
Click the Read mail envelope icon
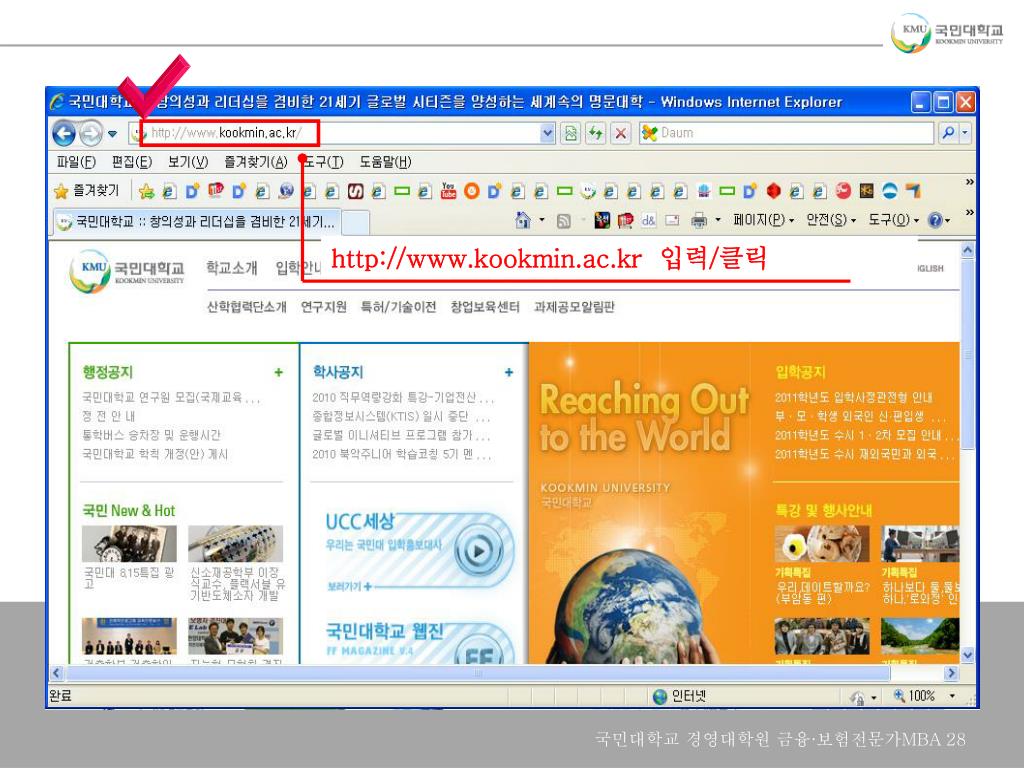tap(672, 221)
